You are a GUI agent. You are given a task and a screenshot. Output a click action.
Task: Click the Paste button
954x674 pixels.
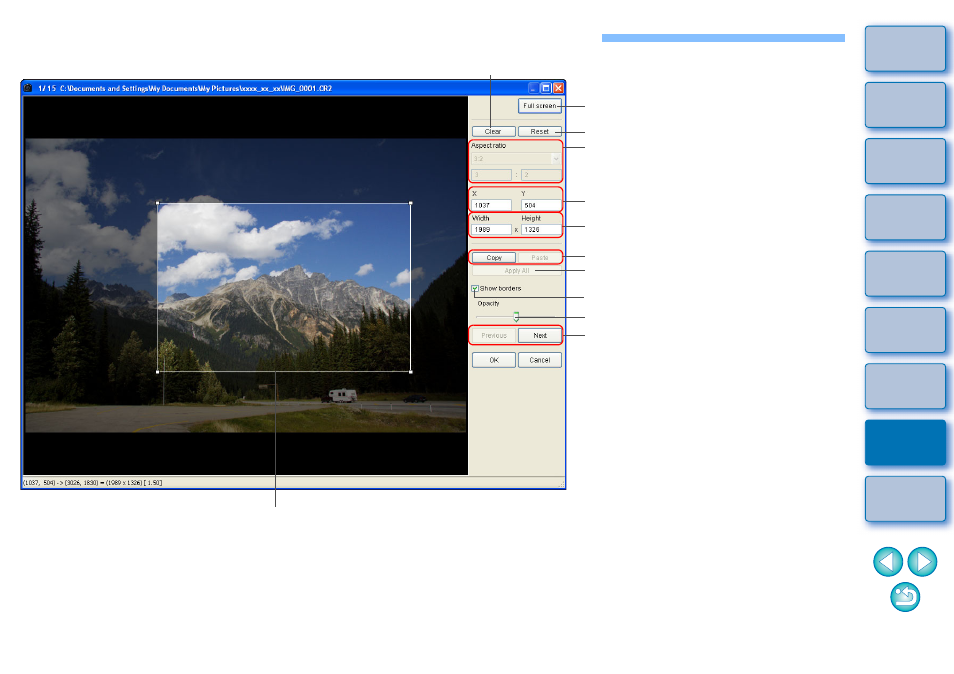point(540,258)
